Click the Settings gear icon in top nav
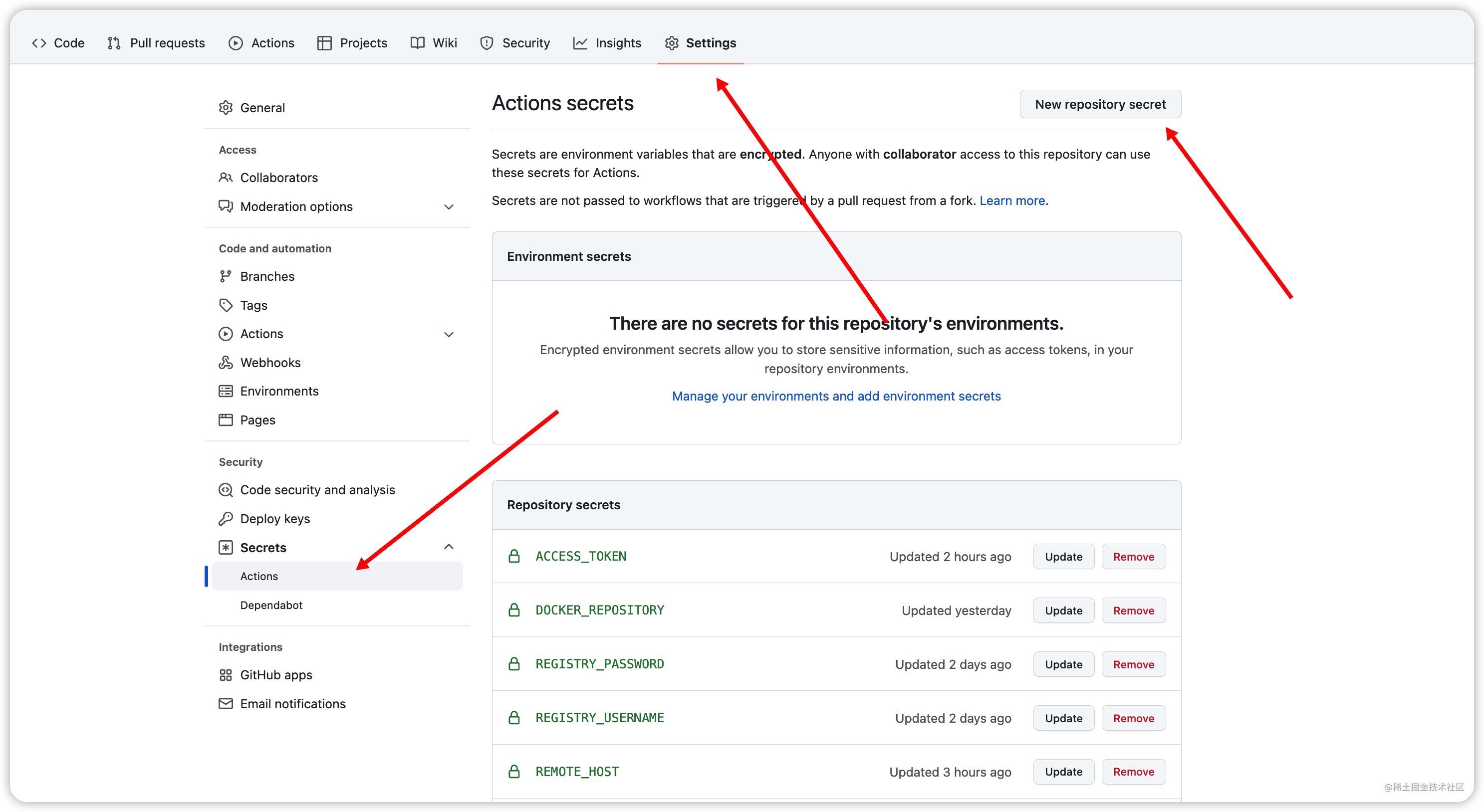The width and height of the screenshot is (1484, 812). point(672,43)
